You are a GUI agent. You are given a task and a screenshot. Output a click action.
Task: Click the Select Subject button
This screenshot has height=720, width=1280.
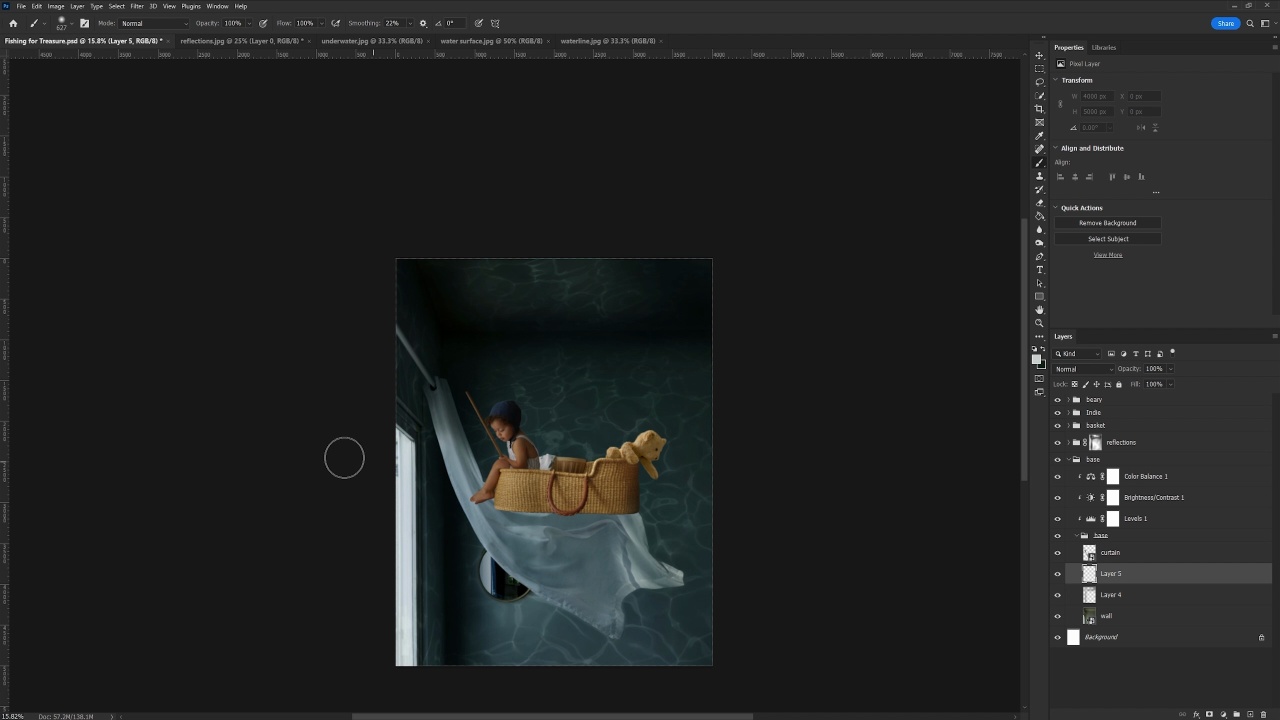[1107, 239]
